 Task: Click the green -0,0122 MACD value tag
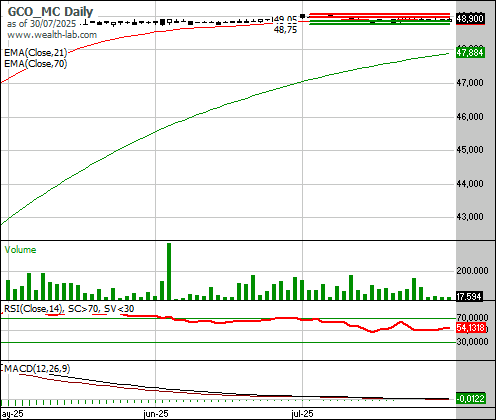(x=470, y=399)
